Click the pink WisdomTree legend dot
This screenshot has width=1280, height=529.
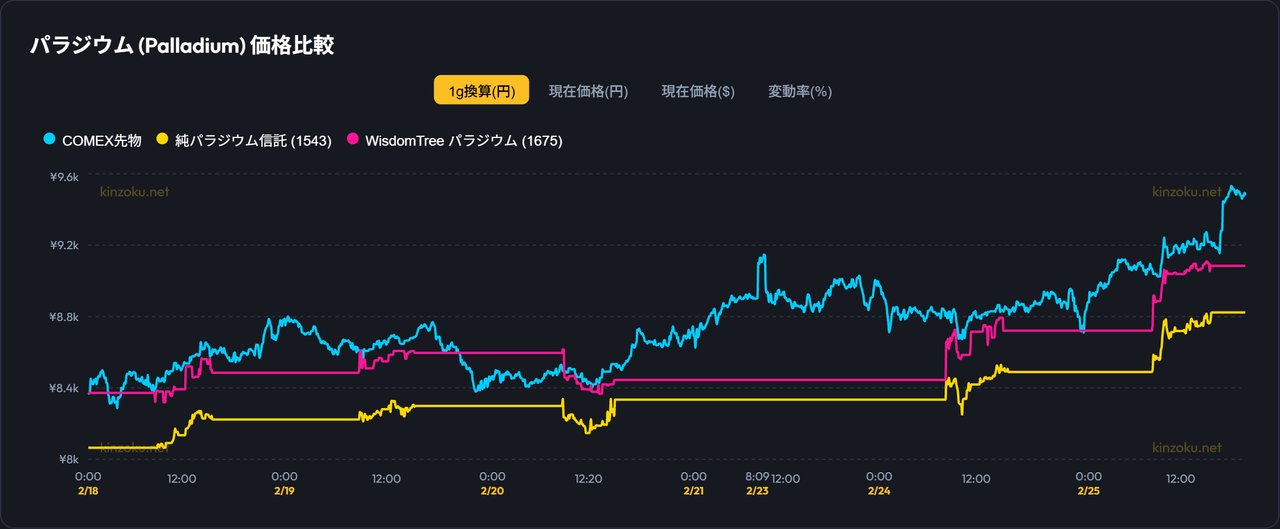(352, 141)
